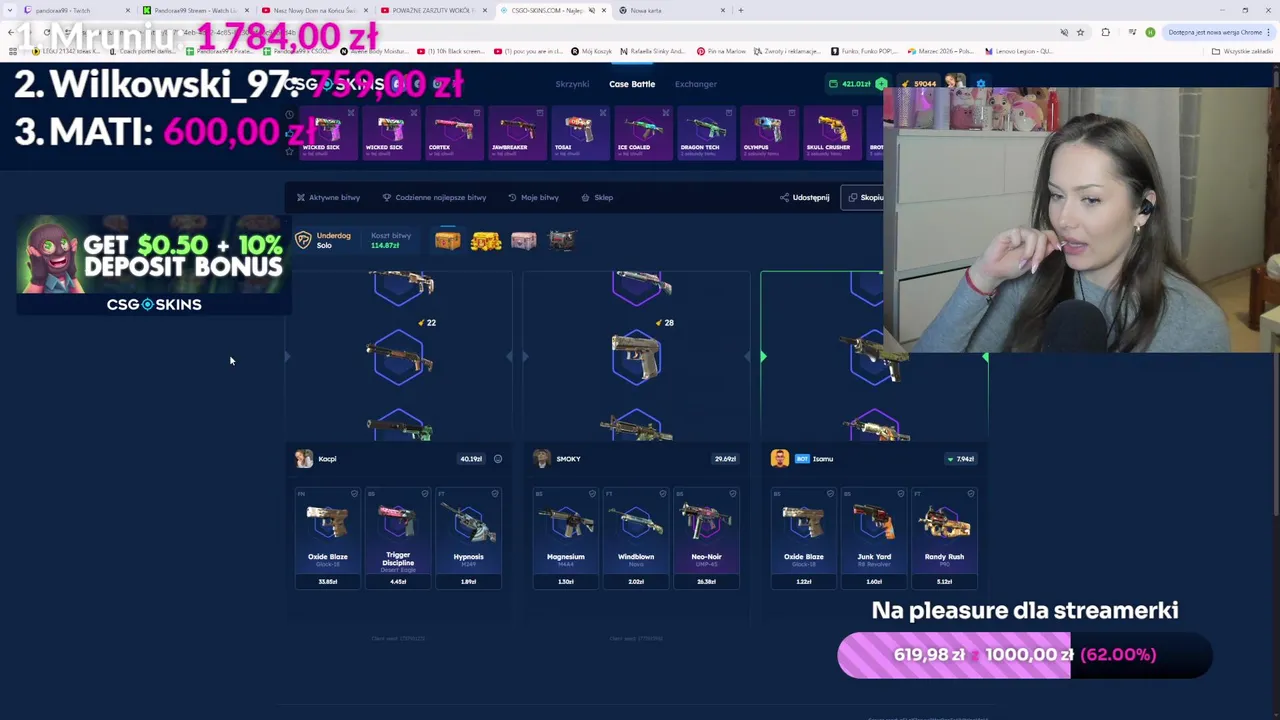Click the 7.94zł total for Isamu

[961, 459]
